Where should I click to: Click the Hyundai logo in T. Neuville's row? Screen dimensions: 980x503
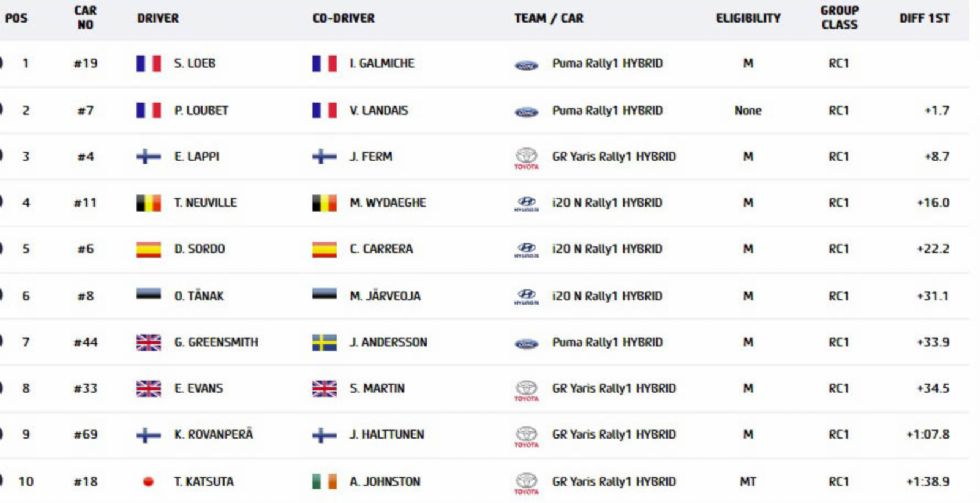click(526, 204)
